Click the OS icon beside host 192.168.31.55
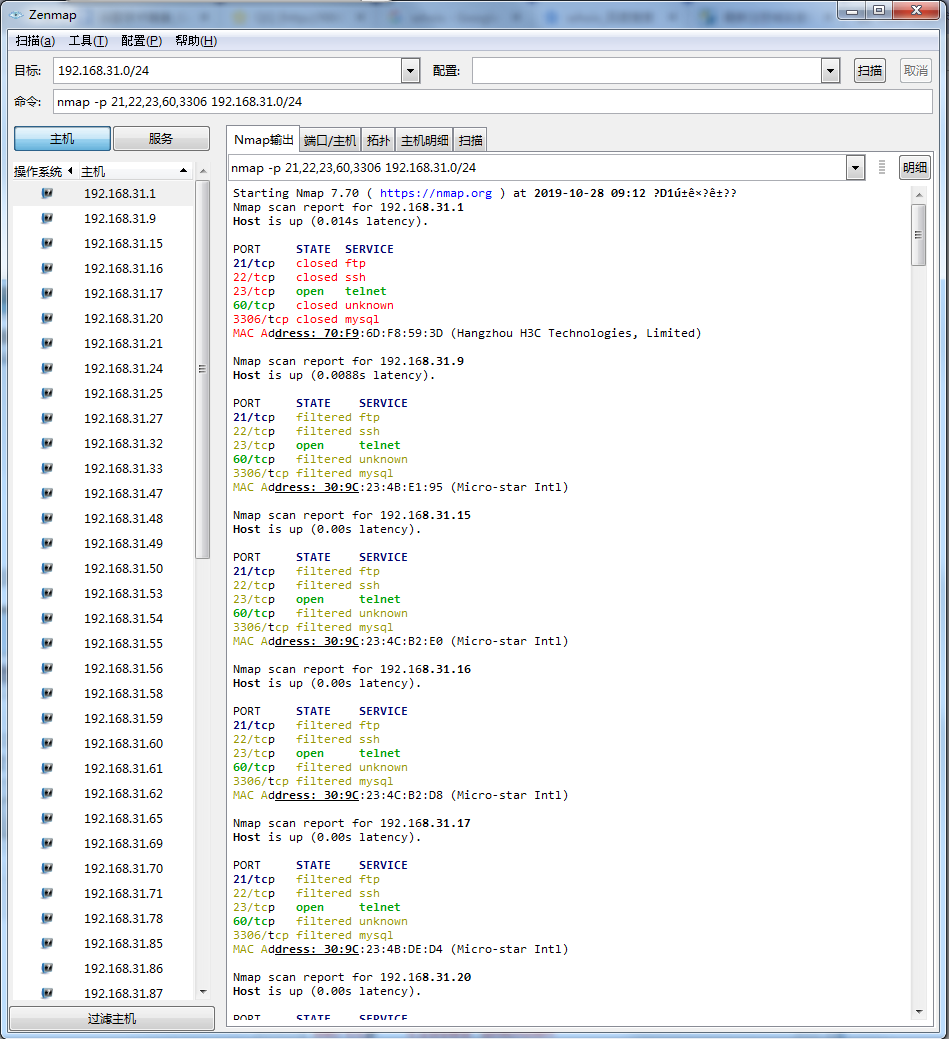Image resolution: width=949 pixels, height=1039 pixels. click(47, 643)
